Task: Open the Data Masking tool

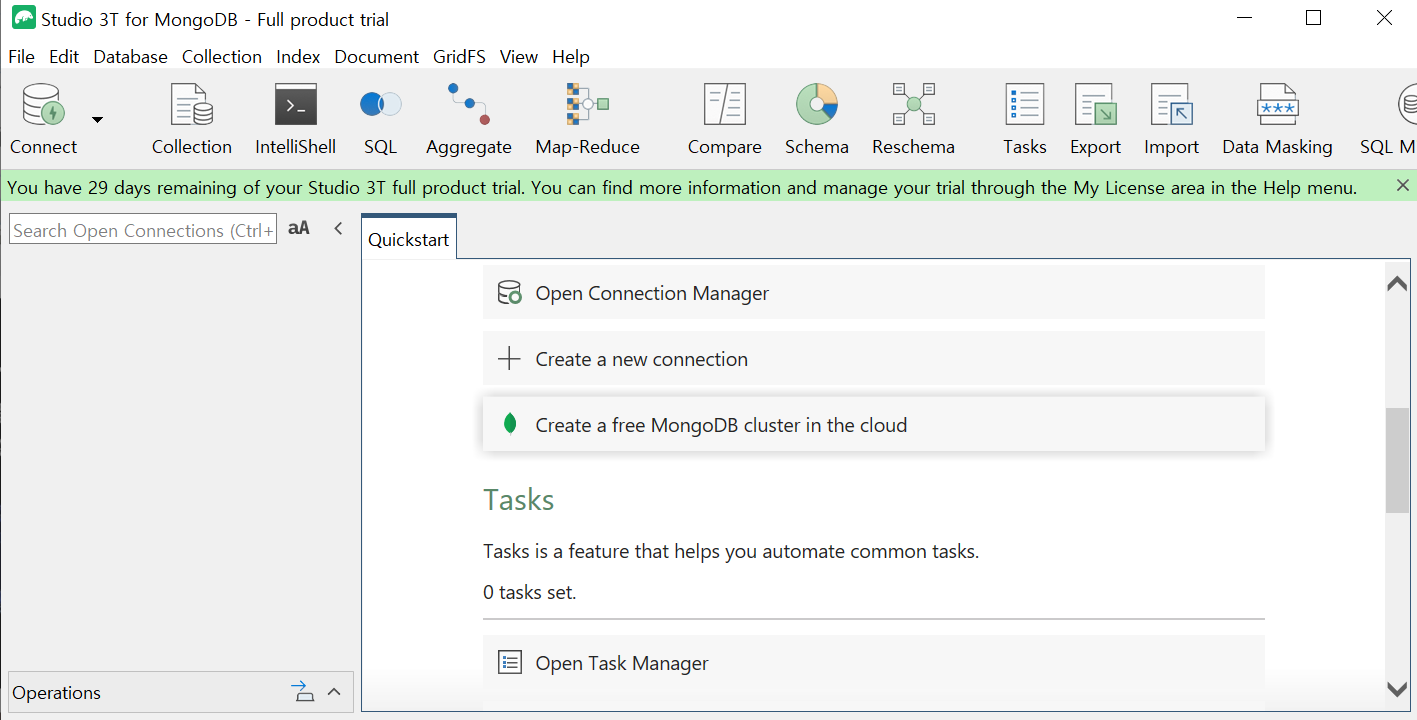Action: (x=1276, y=119)
